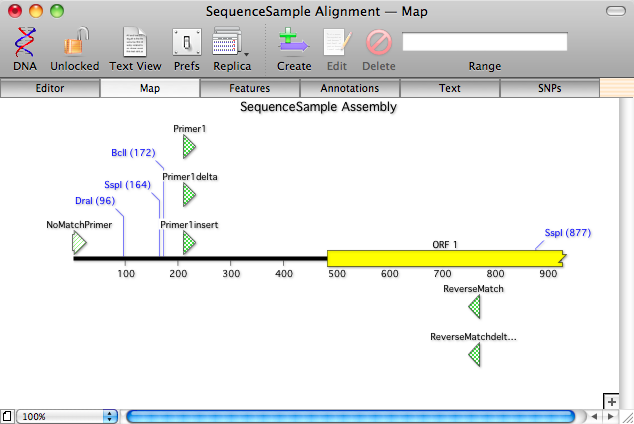Select the Primer1 green arrow marker

pyautogui.click(x=189, y=148)
